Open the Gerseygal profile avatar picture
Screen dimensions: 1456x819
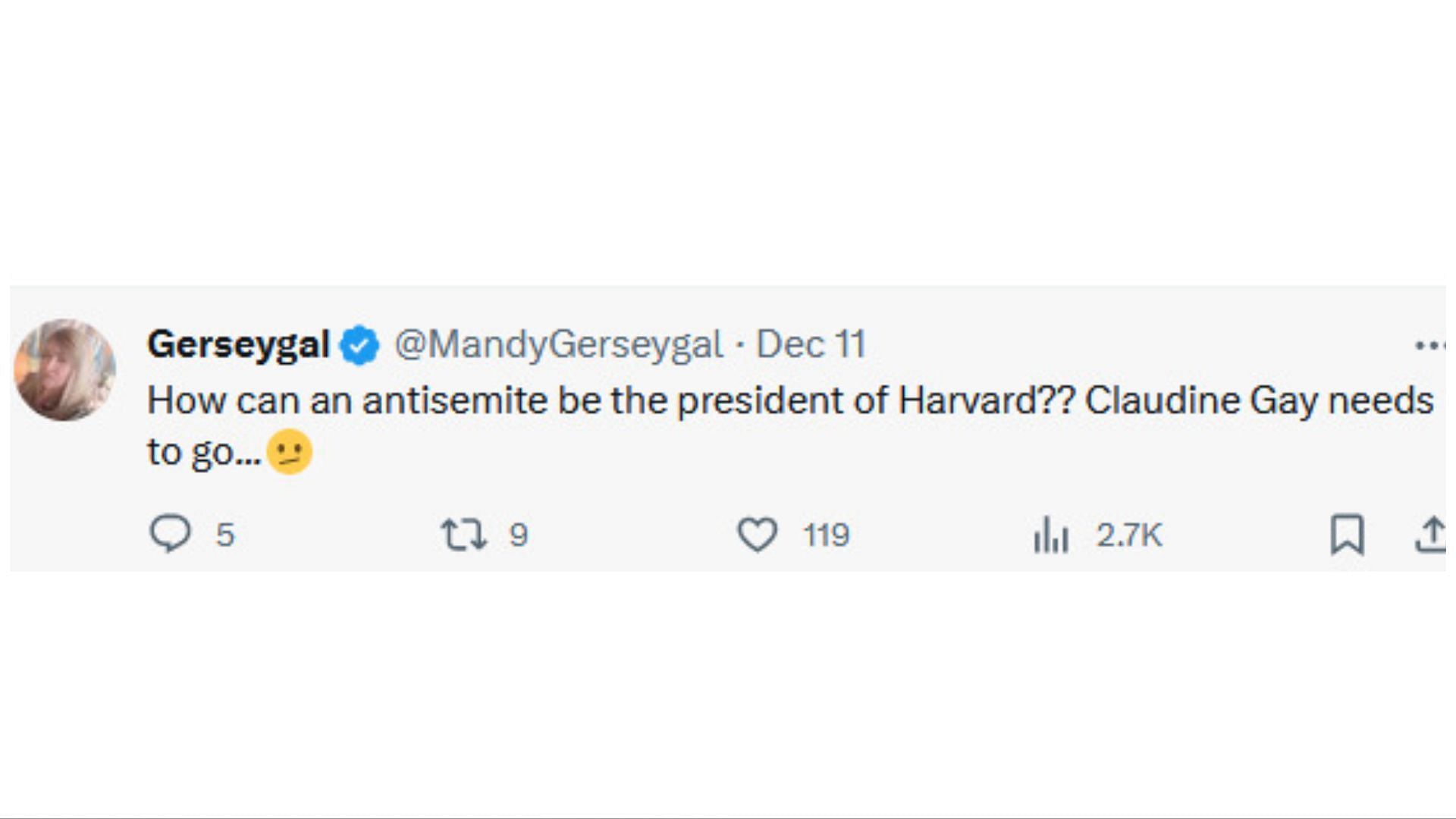tap(65, 370)
